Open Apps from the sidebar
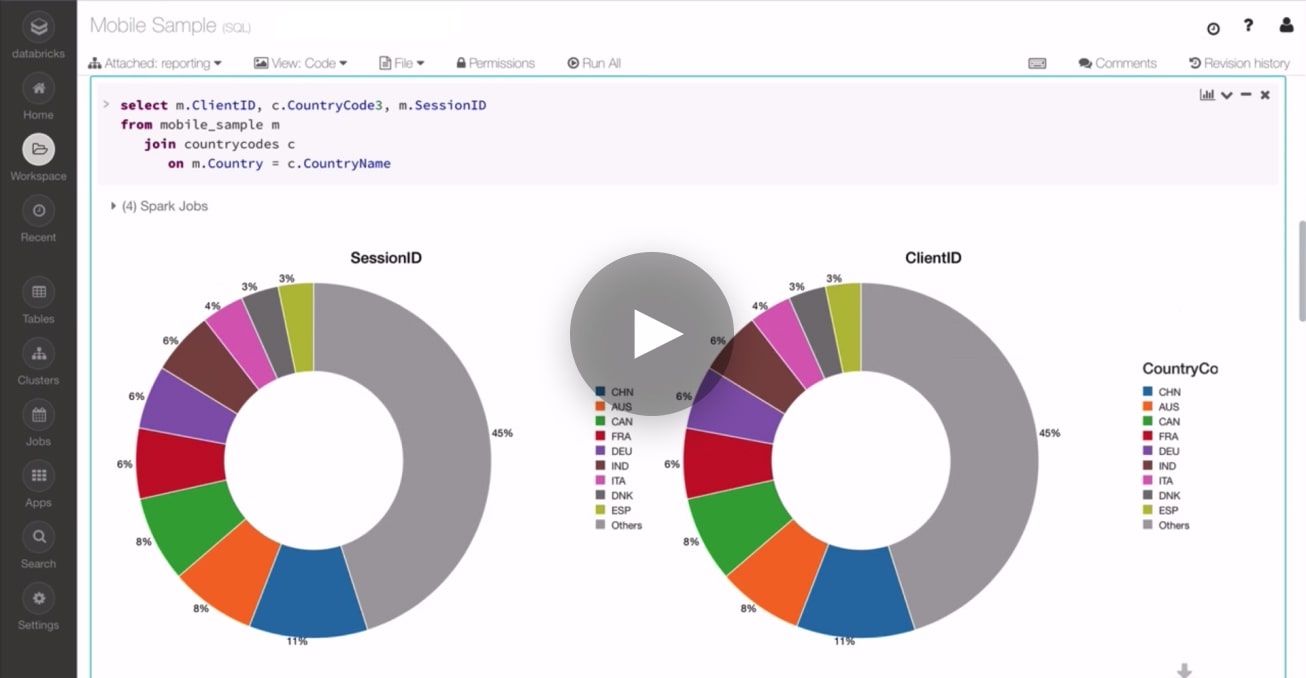 coord(38,476)
